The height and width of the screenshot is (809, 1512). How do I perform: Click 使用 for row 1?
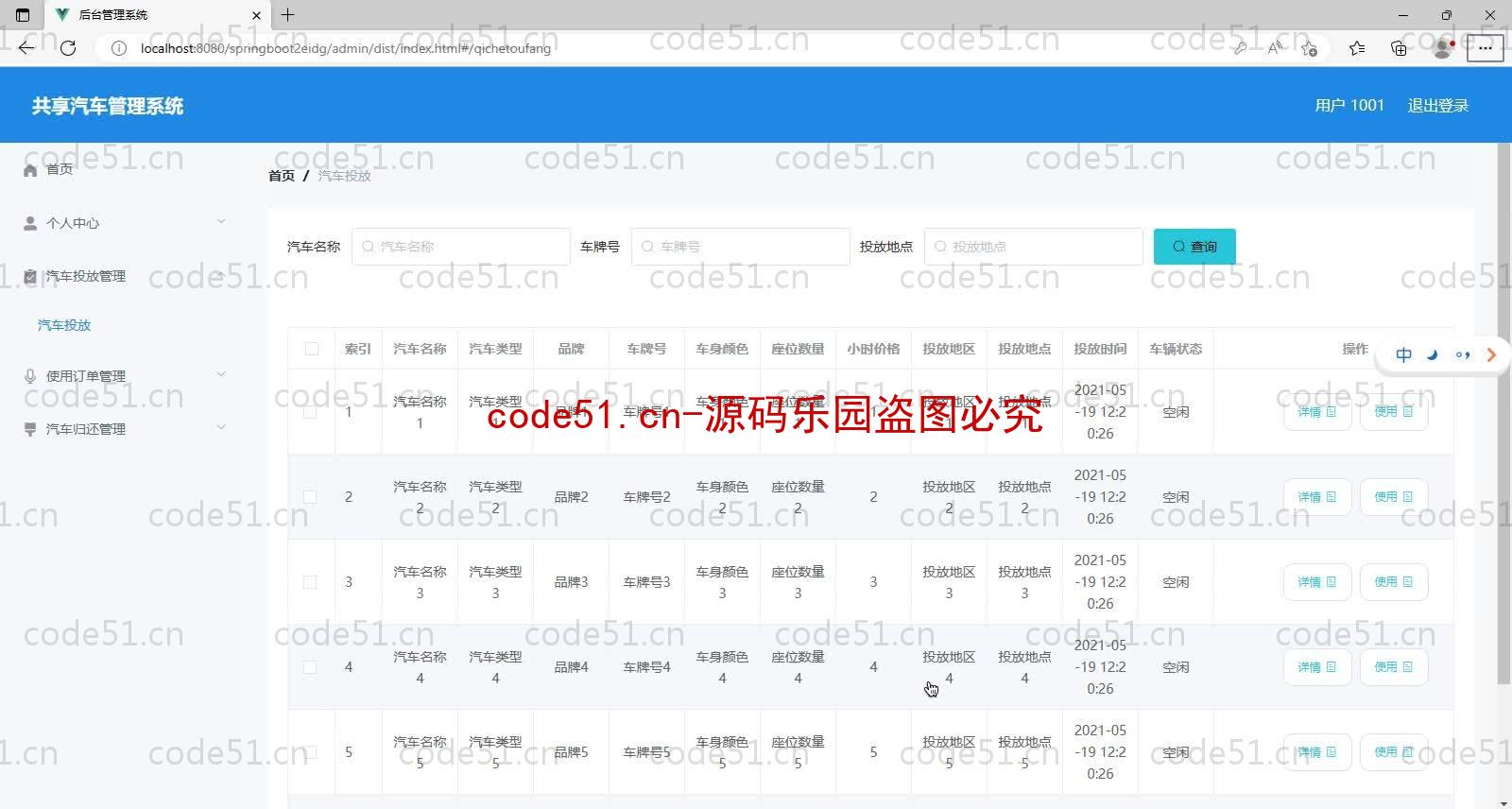1394,412
